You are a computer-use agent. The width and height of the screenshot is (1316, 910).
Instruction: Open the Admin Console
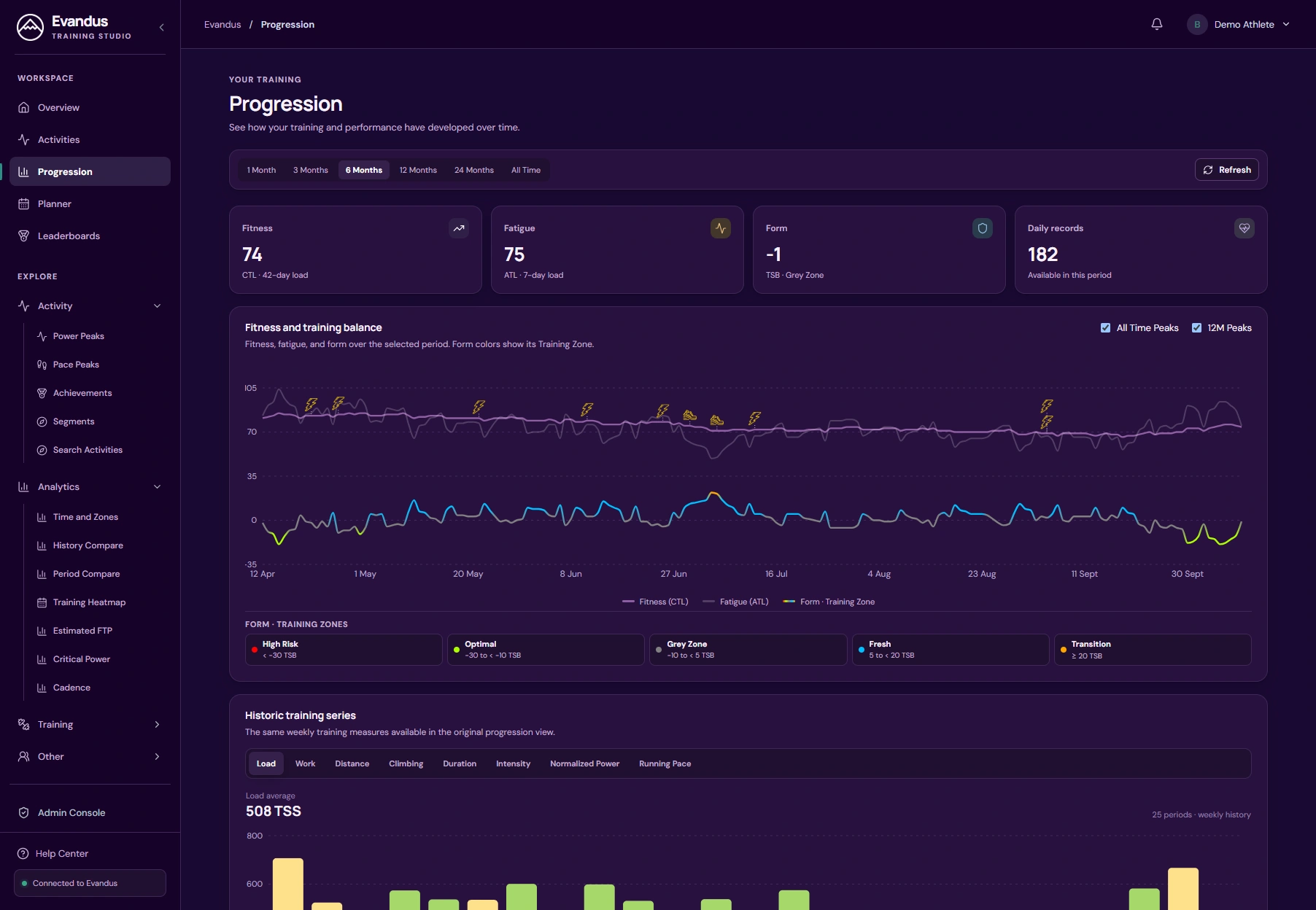[90, 812]
